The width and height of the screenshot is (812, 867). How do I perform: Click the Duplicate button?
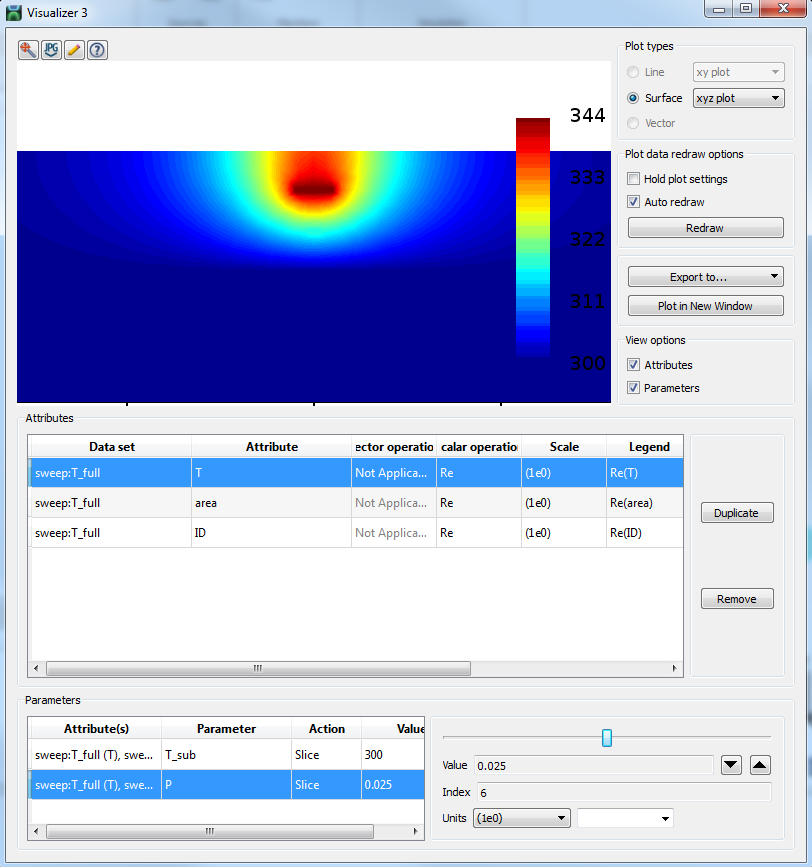pos(737,513)
